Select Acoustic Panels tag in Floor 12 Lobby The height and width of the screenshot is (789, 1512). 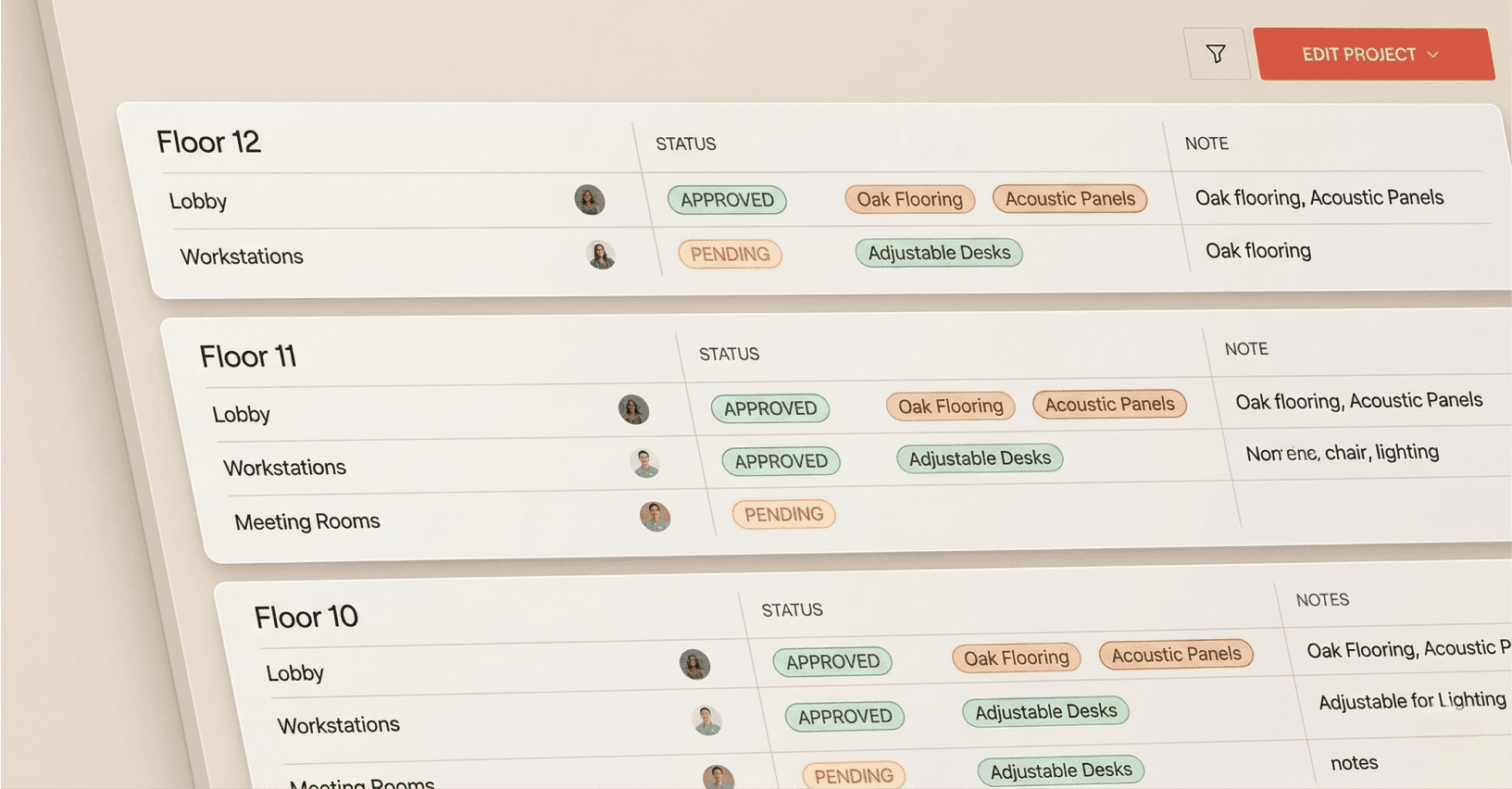[1070, 198]
